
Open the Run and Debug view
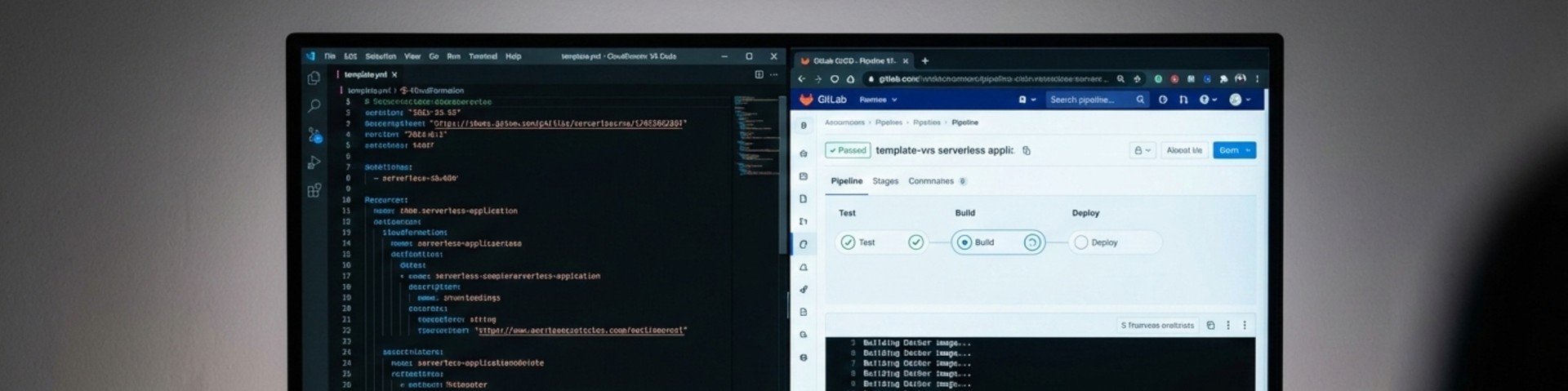[x=314, y=162]
